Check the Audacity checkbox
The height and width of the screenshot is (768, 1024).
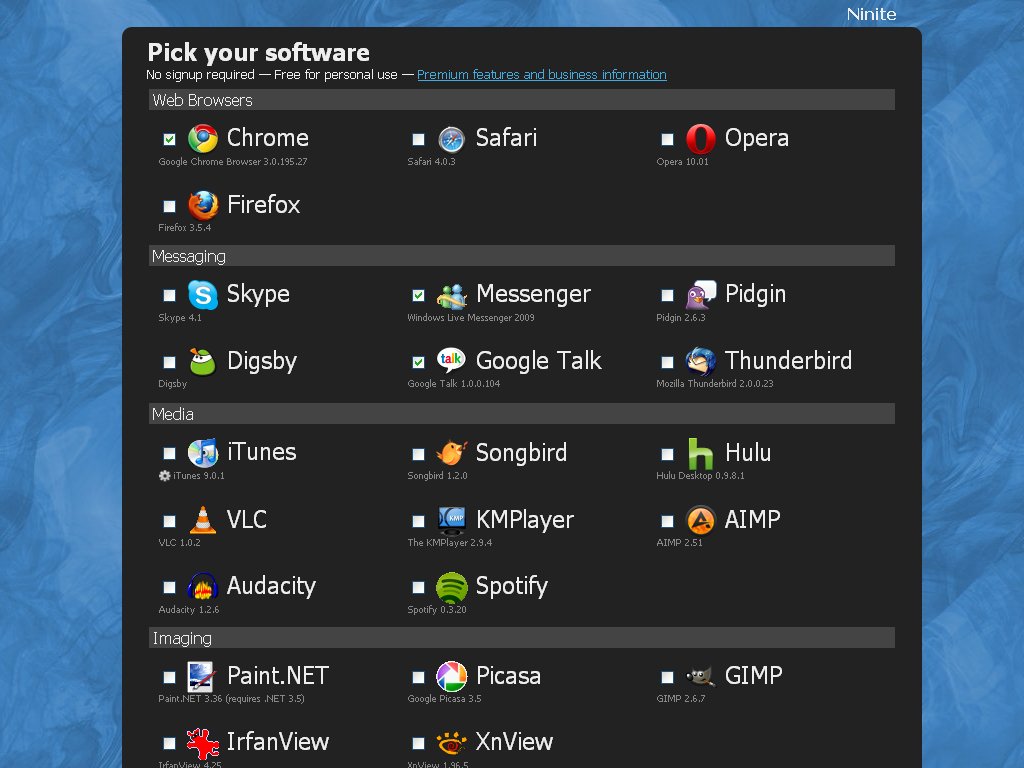click(170, 588)
